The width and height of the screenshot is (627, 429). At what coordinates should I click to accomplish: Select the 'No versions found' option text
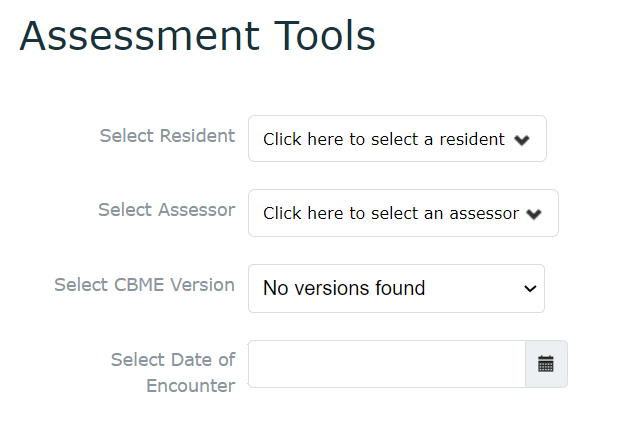tap(344, 288)
